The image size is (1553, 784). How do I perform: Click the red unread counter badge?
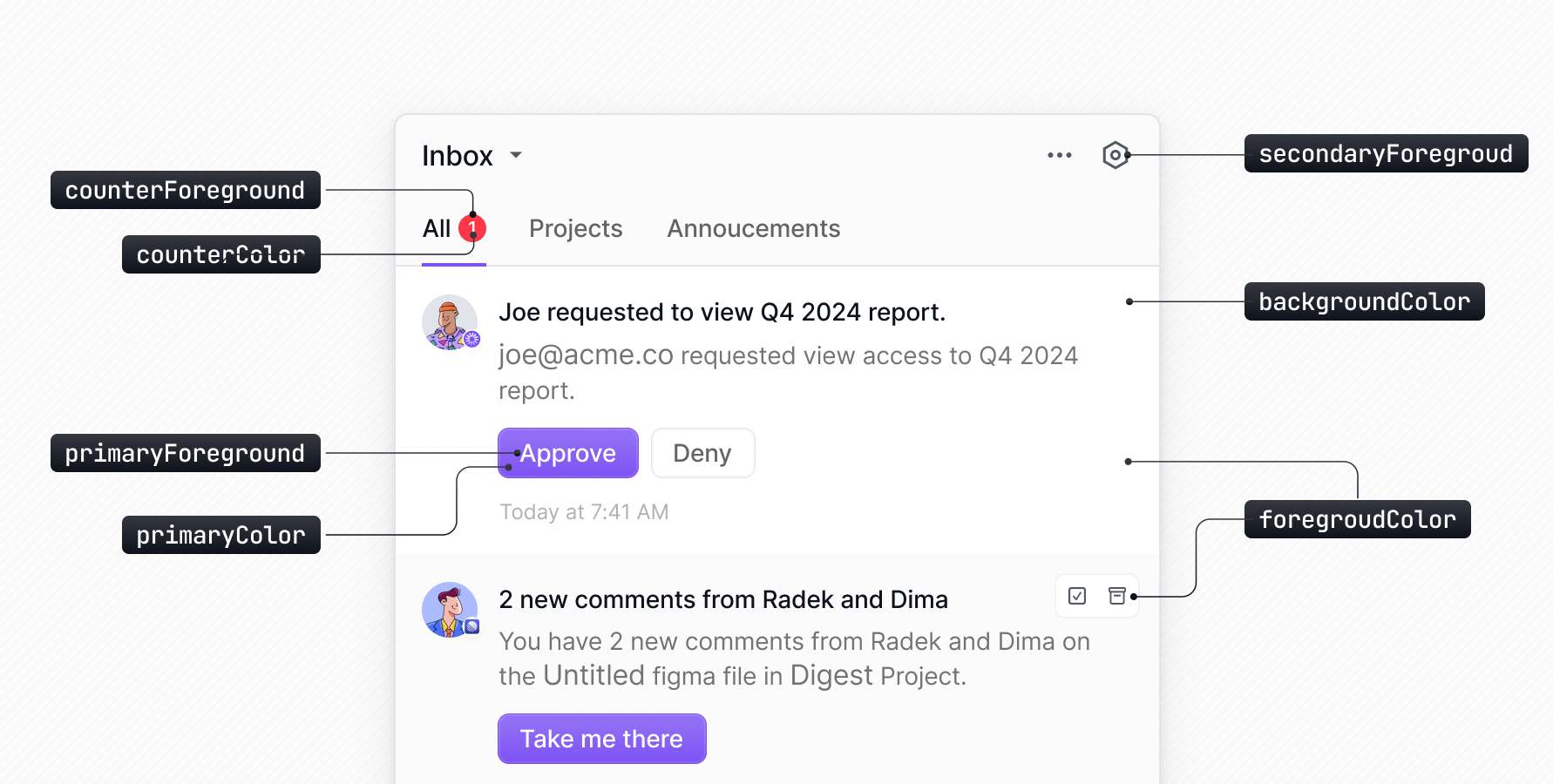pos(472,228)
